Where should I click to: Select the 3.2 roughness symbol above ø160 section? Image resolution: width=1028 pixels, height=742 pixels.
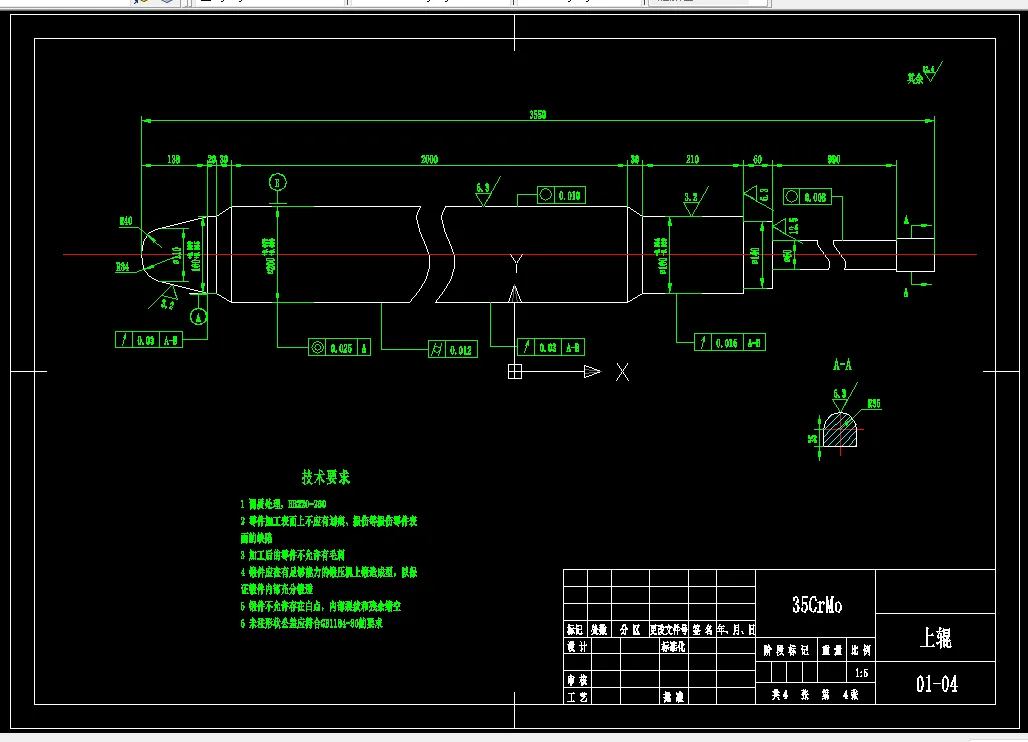click(x=694, y=201)
